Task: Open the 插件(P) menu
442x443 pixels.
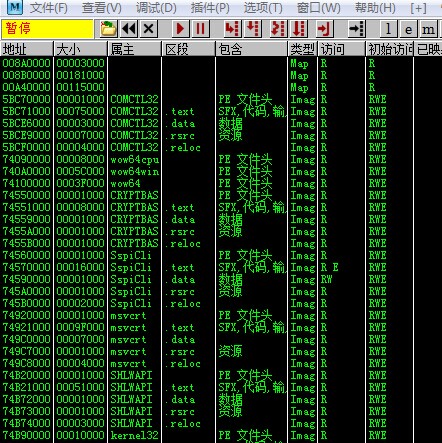Action: pyautogui.click(x=210, y=8)
